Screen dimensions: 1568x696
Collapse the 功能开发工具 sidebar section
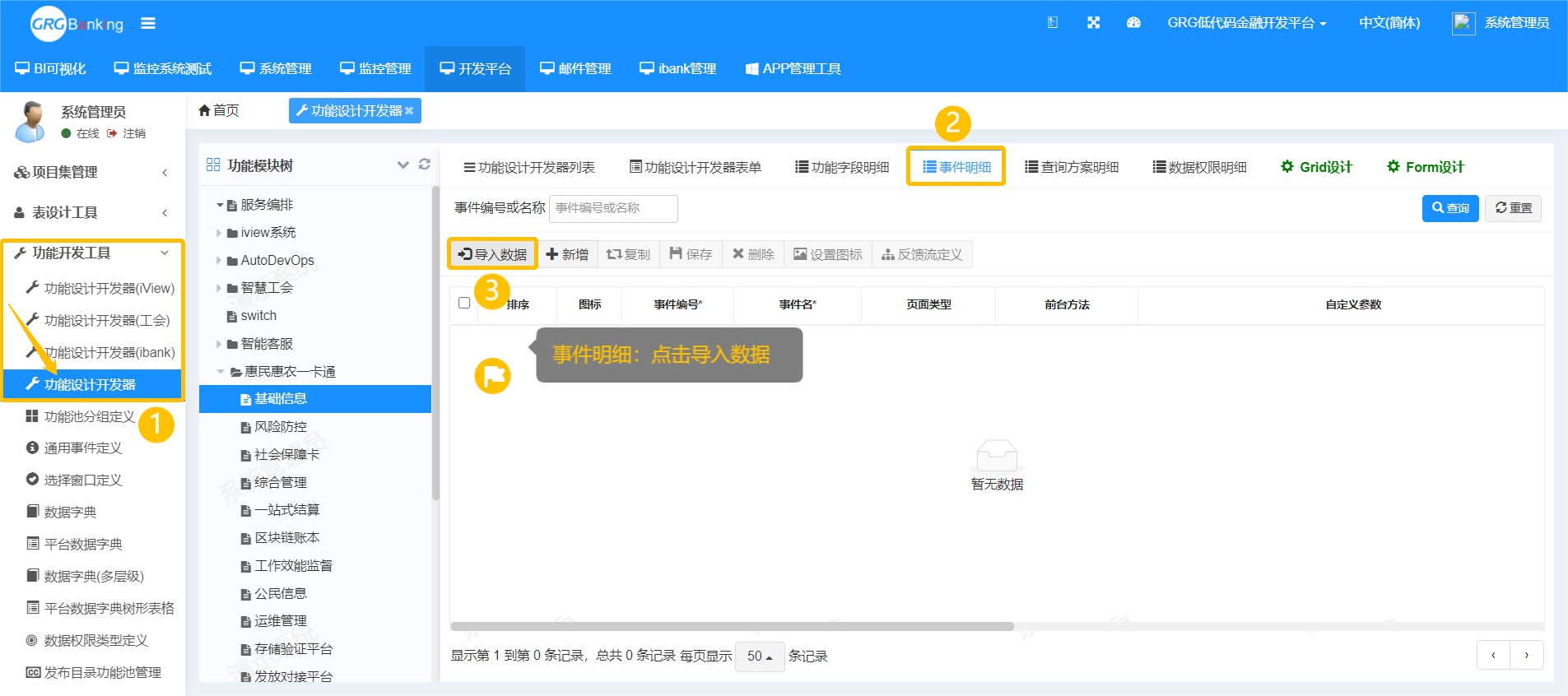92,253
